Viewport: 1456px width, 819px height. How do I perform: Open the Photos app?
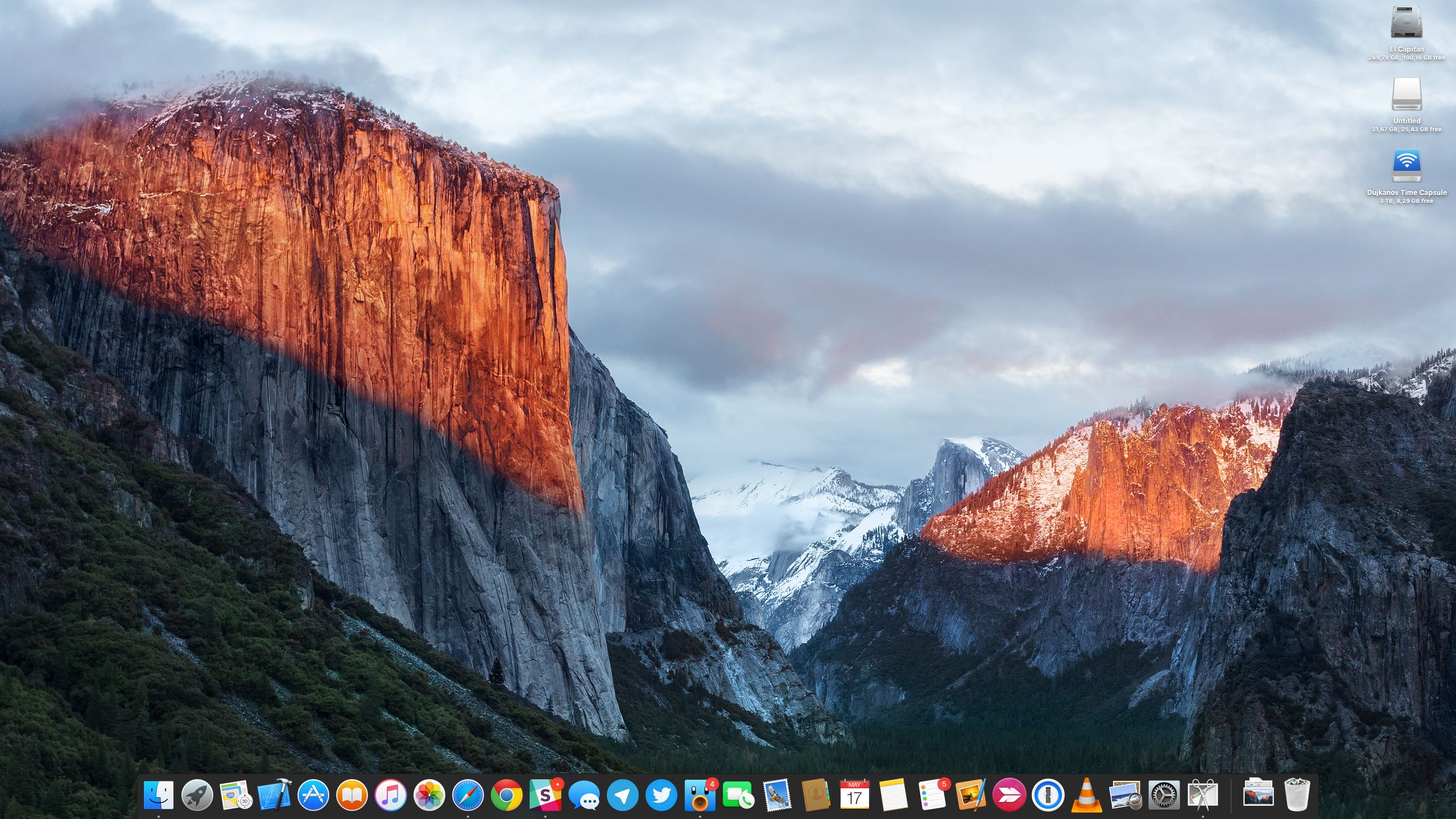430,795
